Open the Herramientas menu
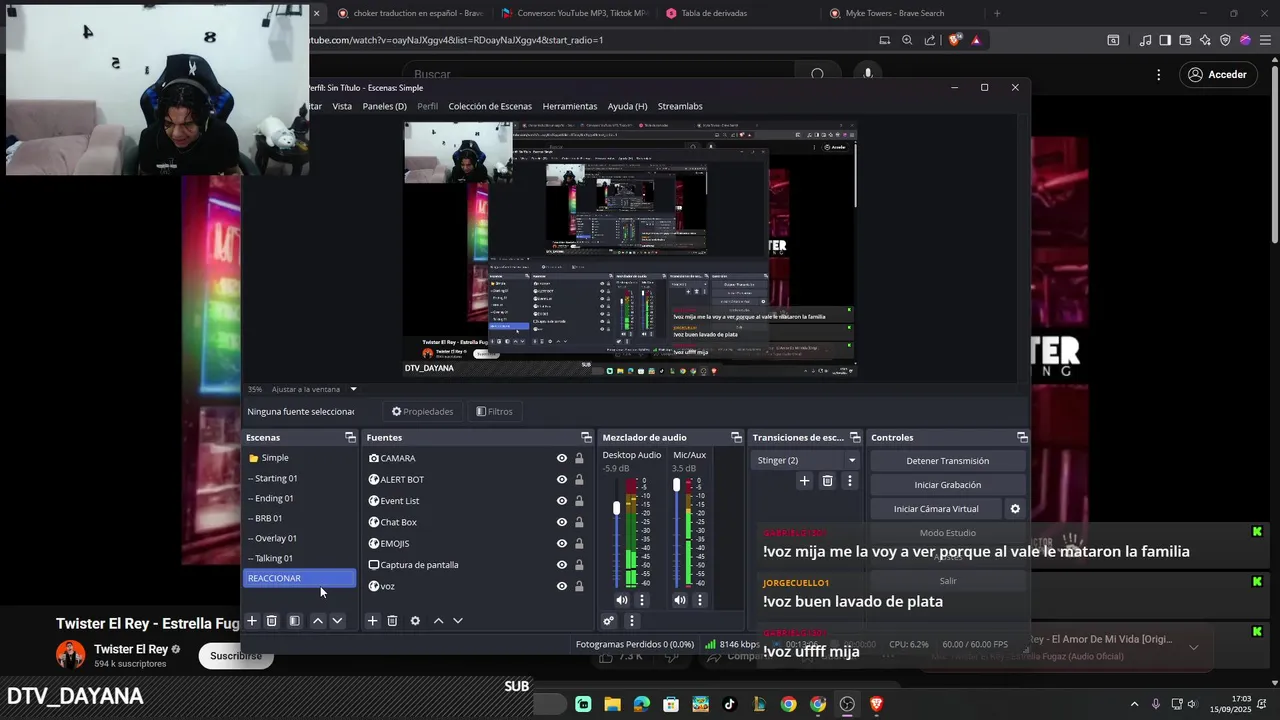Screen dimensions: 1280x720 (570, 106)
